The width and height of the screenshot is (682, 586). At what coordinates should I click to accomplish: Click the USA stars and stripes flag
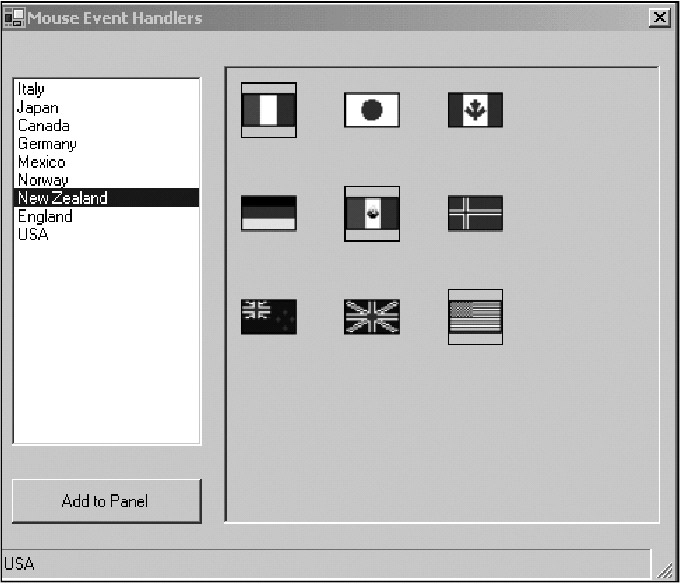(x=475, y=316)
